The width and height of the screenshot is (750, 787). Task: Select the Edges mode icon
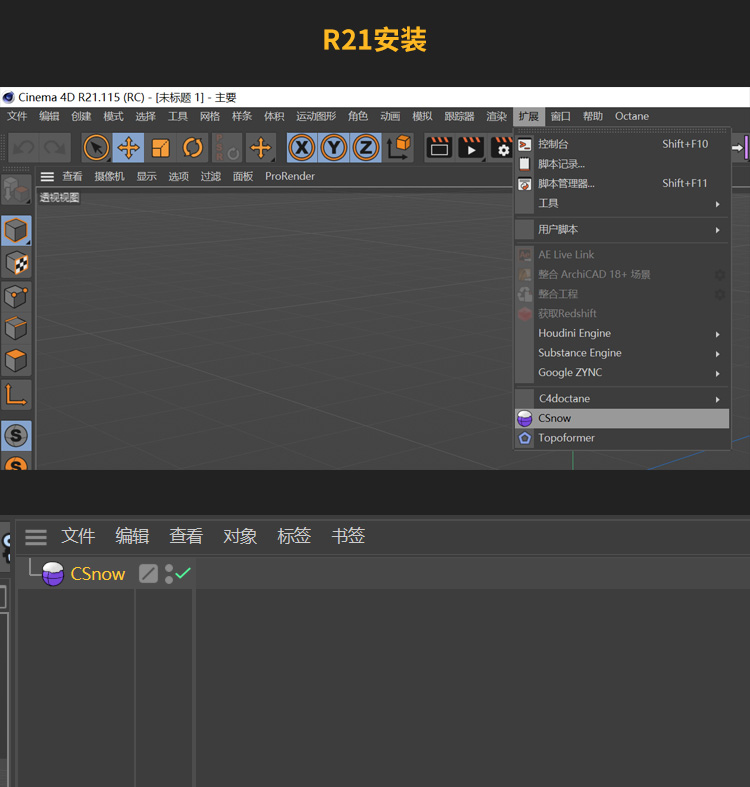(x=16, y=328)
